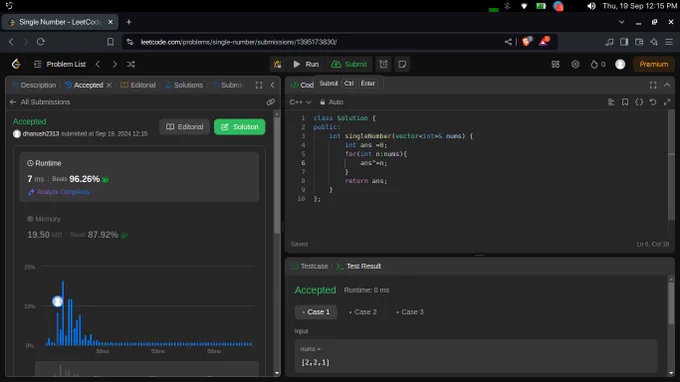Open the Editorial button
Screen dimensions: 680x382
click(184, 127)
